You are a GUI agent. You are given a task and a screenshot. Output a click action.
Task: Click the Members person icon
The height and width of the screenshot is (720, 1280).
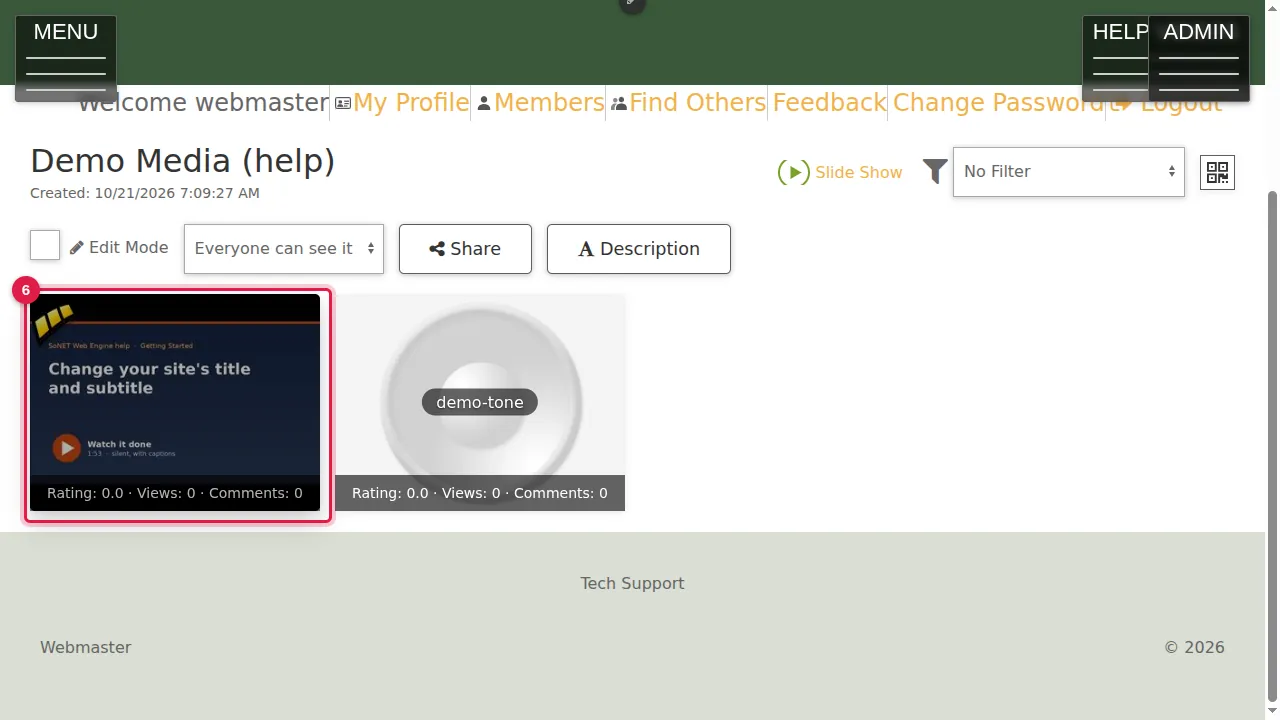(x=484, y=103)
